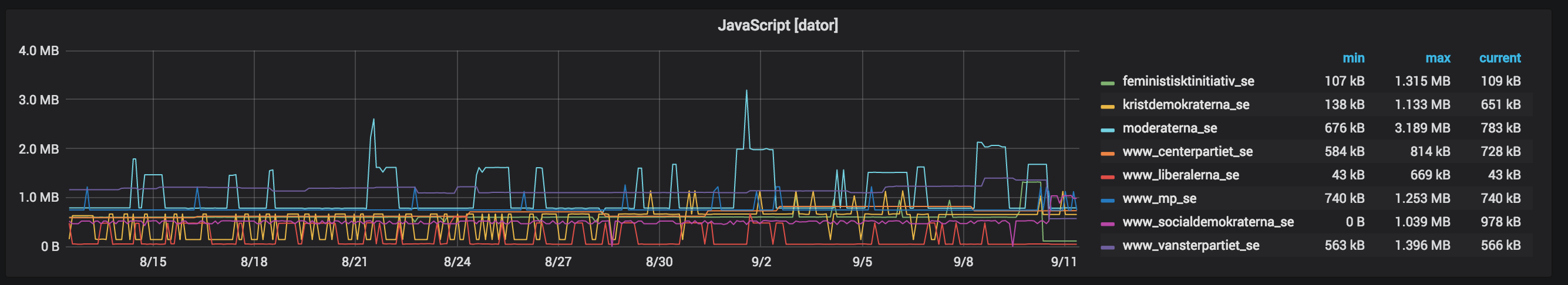This screenshot has width=1568, height=285.
Task: Click the 8/18 x-axis date label
Action: 254,263
